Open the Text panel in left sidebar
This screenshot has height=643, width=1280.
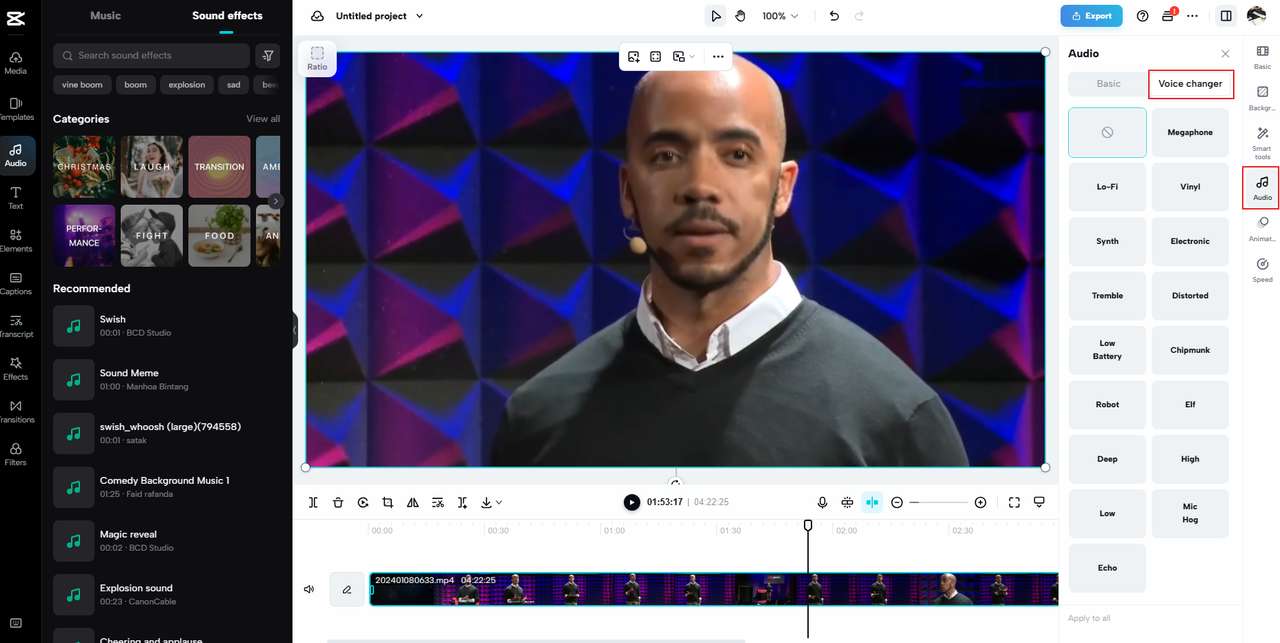tap(16, 197)
